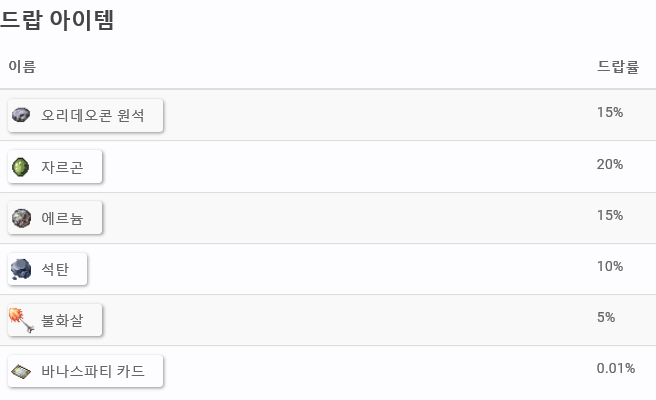Click the 5% drop rate for 불화살
Image resolution: width=656 pixels, height=400 pixels.
(606, 317)
